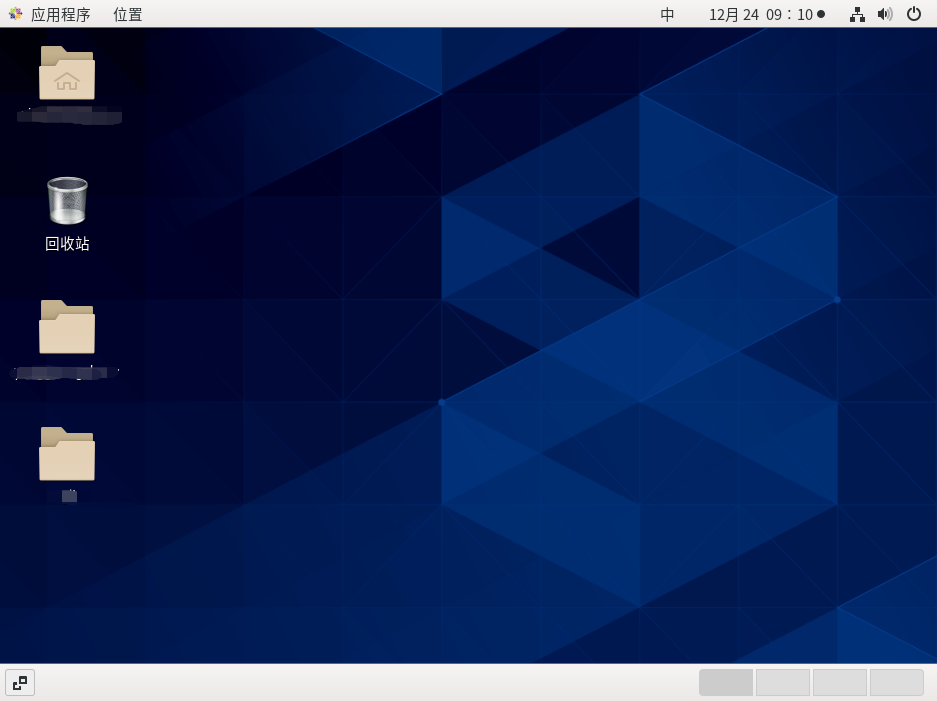Open the 位置 menu
Image resolution: width=937 pixels, height=701 pixels.
click(127, 14)
